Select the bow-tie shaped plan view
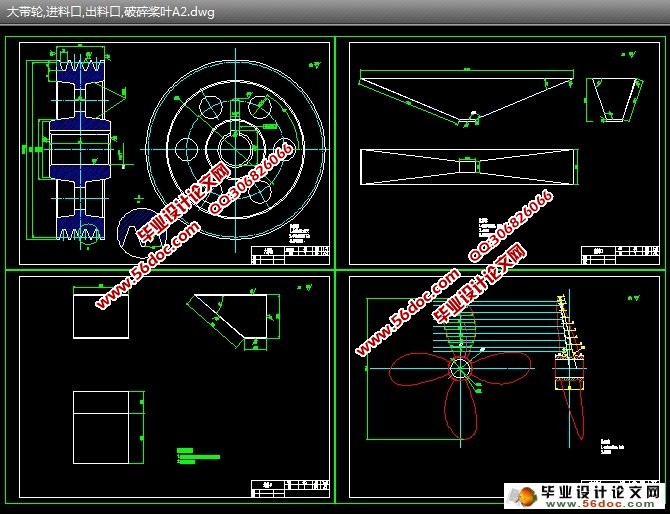 (467, 167)
